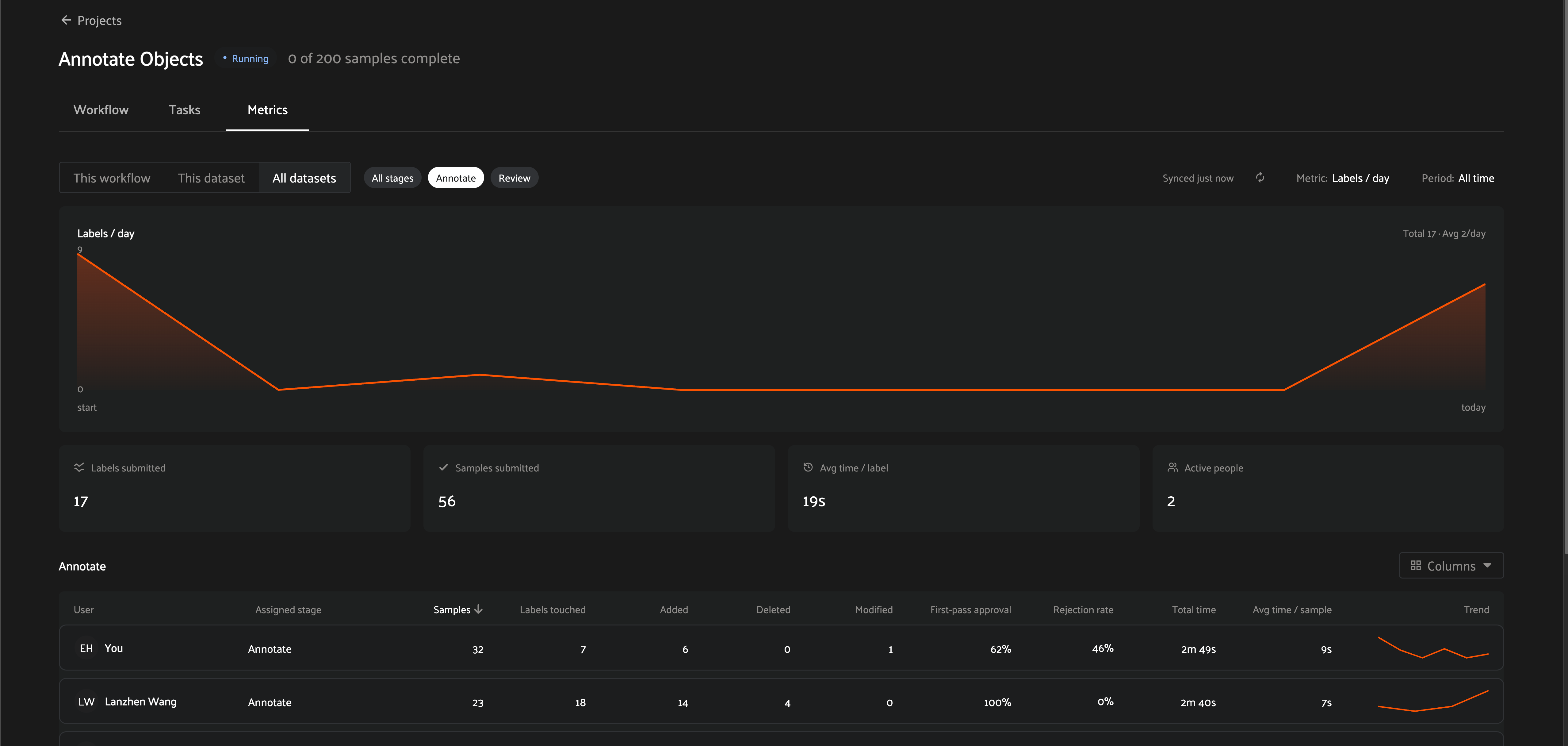Screen dimensions: 1568x746
Task: Select the This dataset scope
Action: pos(211,178)
